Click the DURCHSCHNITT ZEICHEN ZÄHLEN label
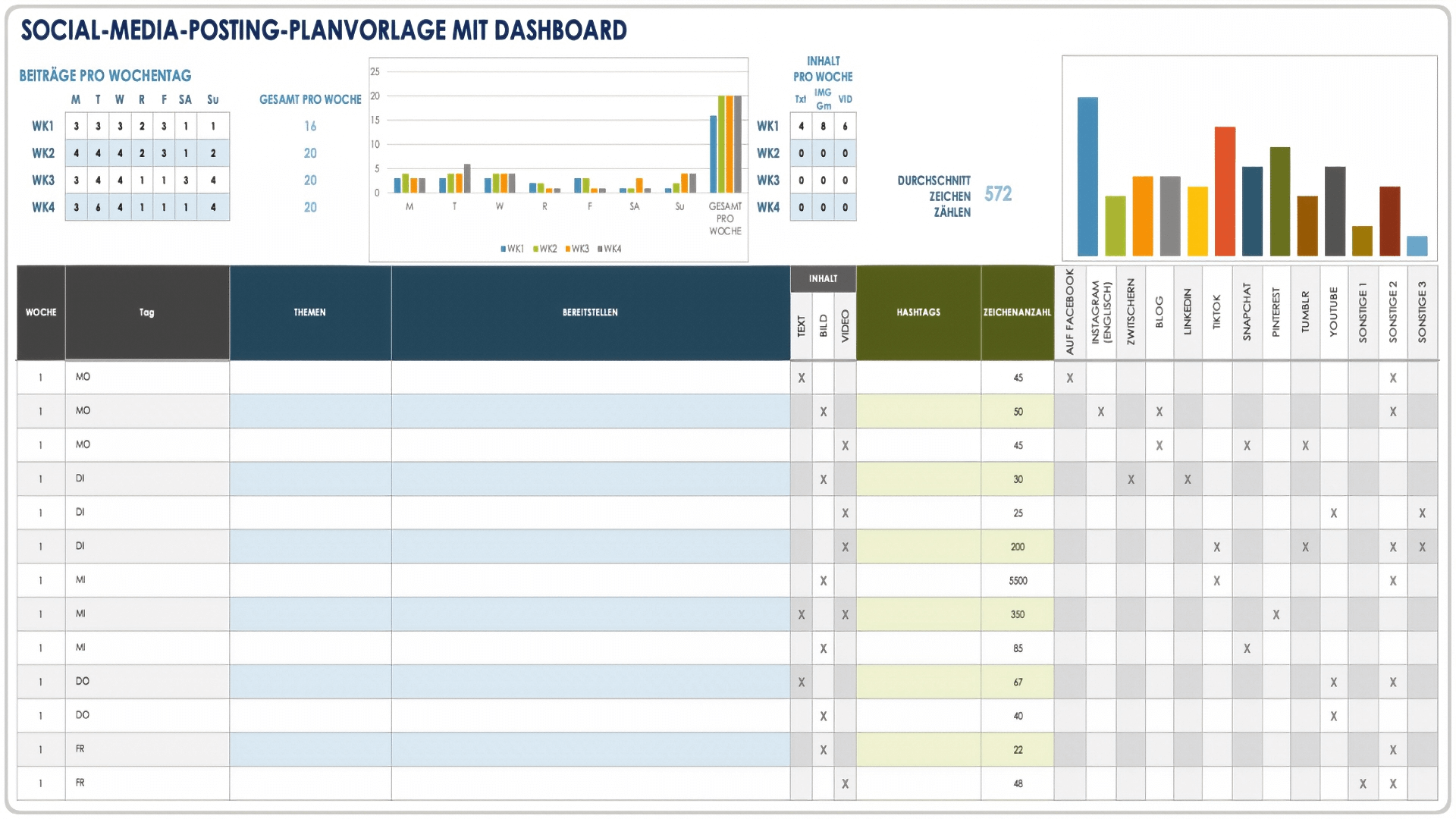The image size is (1456, 819). tap(934, 196)
